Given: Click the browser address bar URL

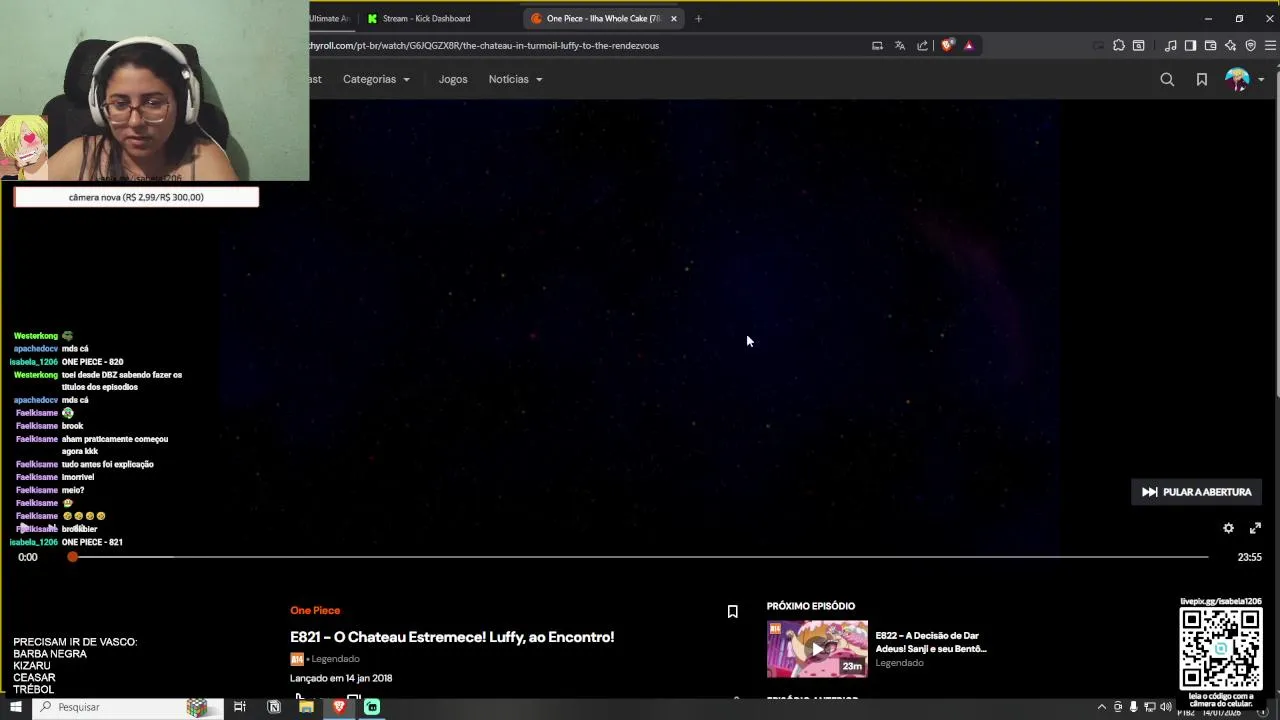Looking at the screenshot, I should [484, 45].
